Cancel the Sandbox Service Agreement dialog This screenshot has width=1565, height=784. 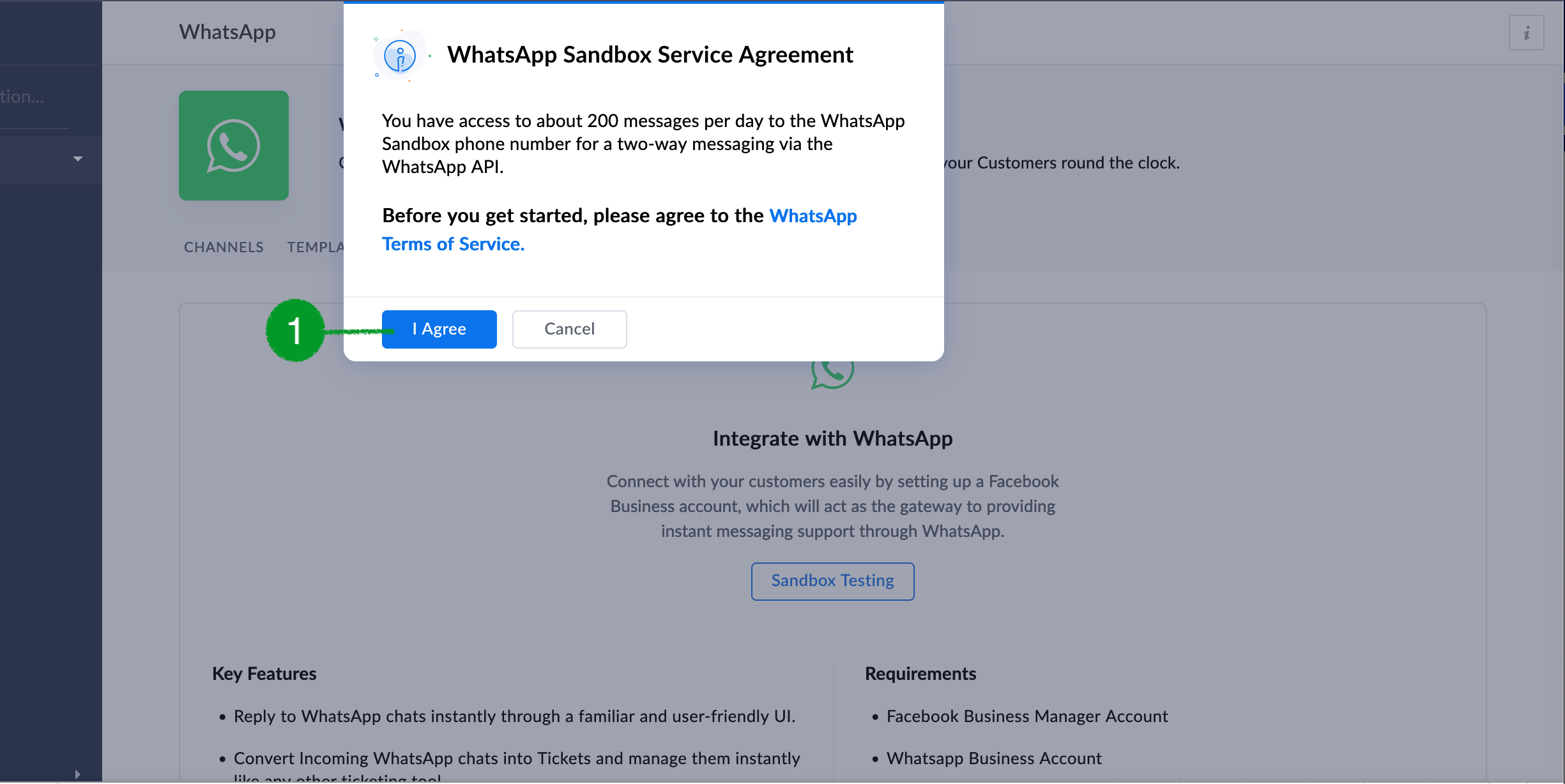[569, 329]
